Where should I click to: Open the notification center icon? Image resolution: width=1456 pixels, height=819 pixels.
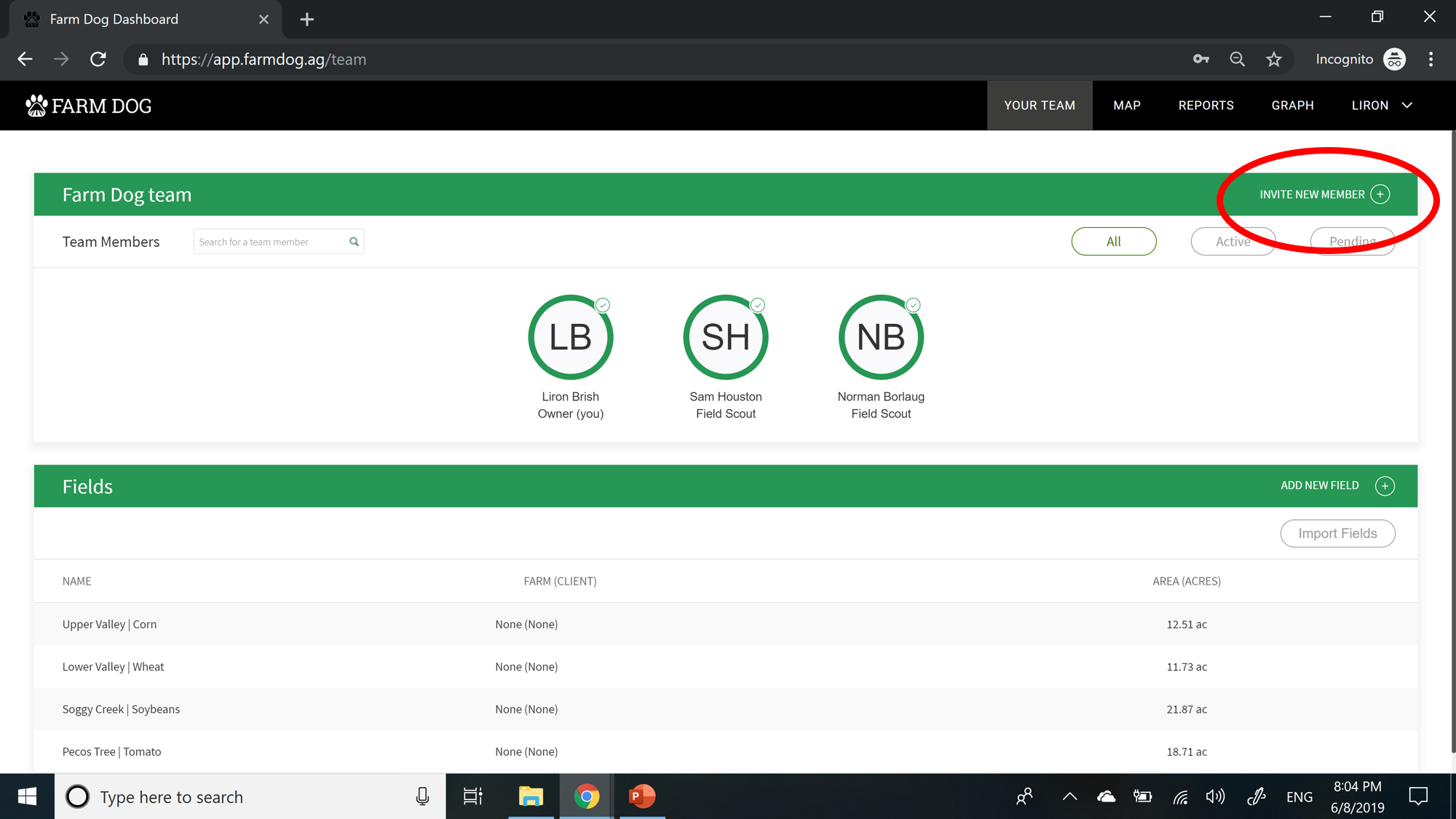click(1418, 796)
